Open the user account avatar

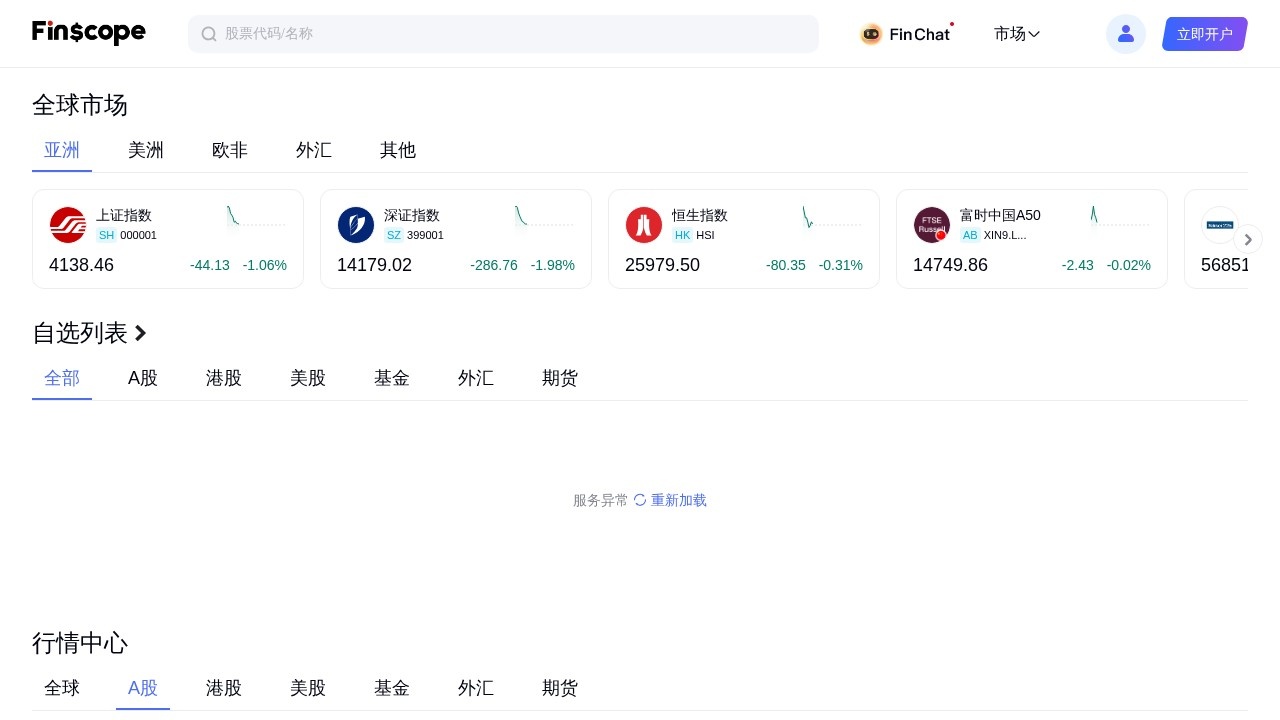pyautogui.click(x=1126, y=34)
